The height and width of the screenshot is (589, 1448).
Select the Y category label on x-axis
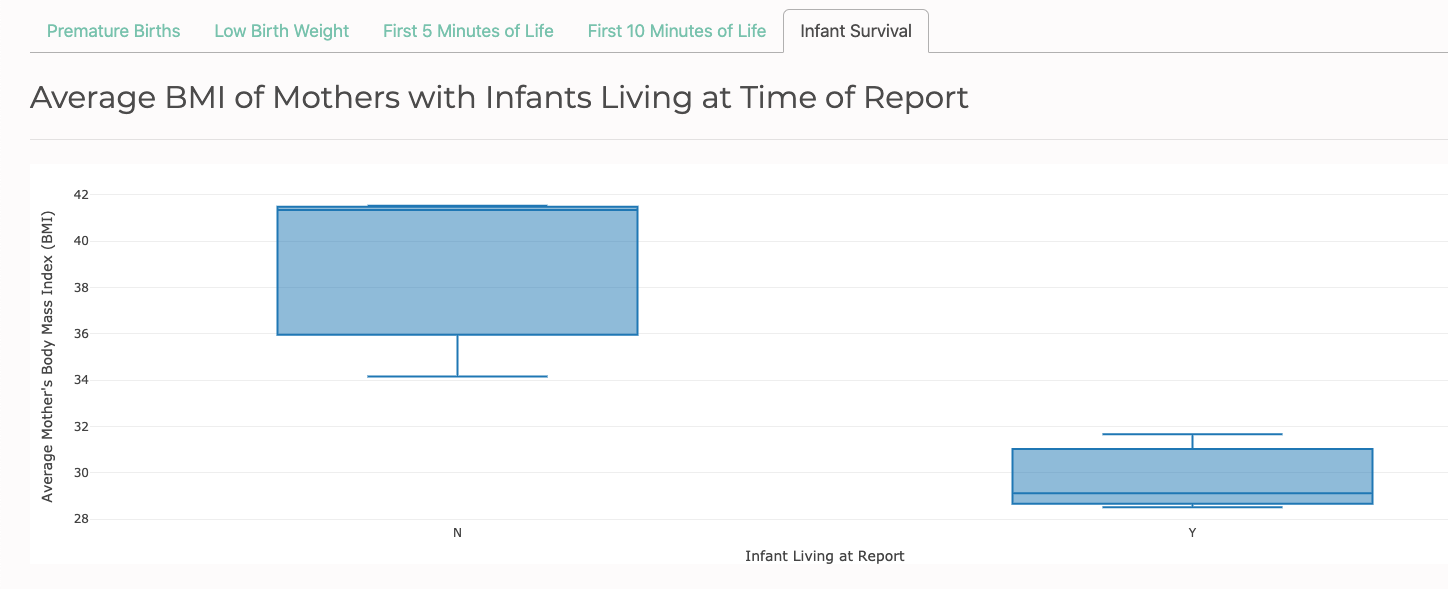pos(1192,533)
